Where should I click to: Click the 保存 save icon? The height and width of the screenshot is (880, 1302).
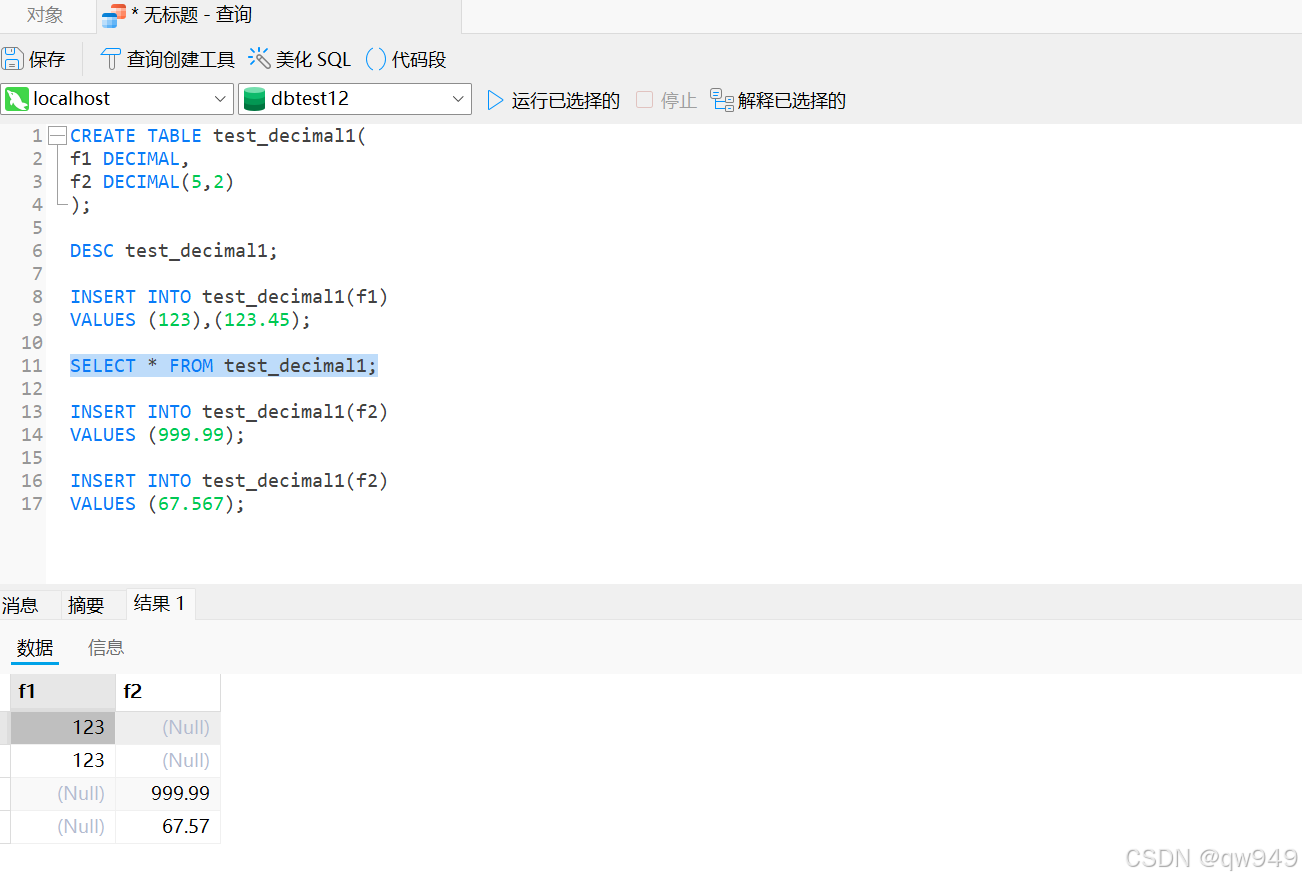click(14, 59)
